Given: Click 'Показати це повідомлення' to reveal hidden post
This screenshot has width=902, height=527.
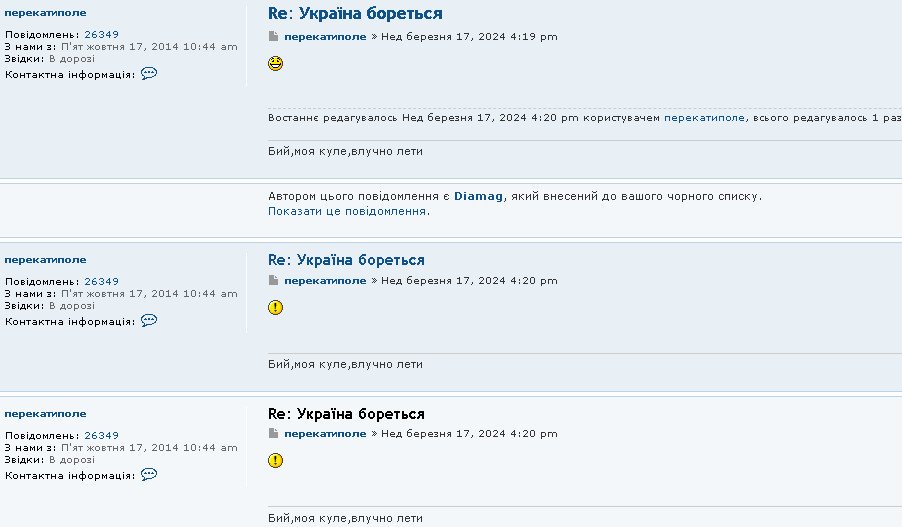Looking at the screenshot, I should [347, 211].
